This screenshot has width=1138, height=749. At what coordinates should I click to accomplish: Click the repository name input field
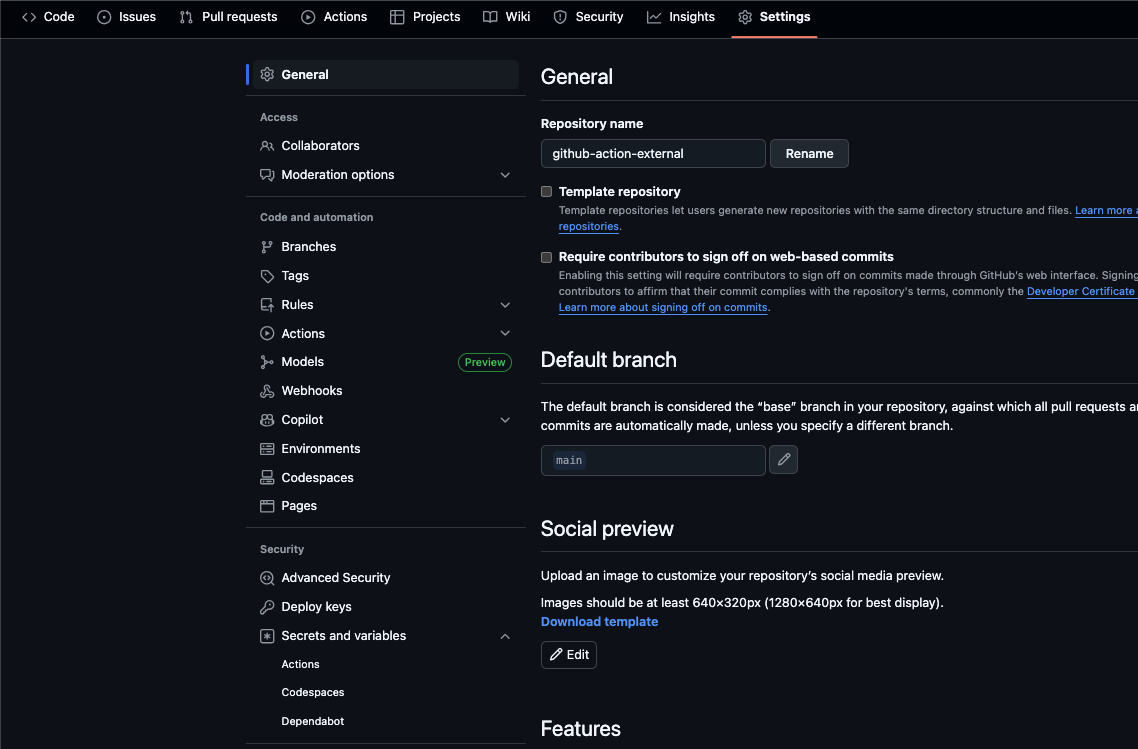click(x=652, y=153)
